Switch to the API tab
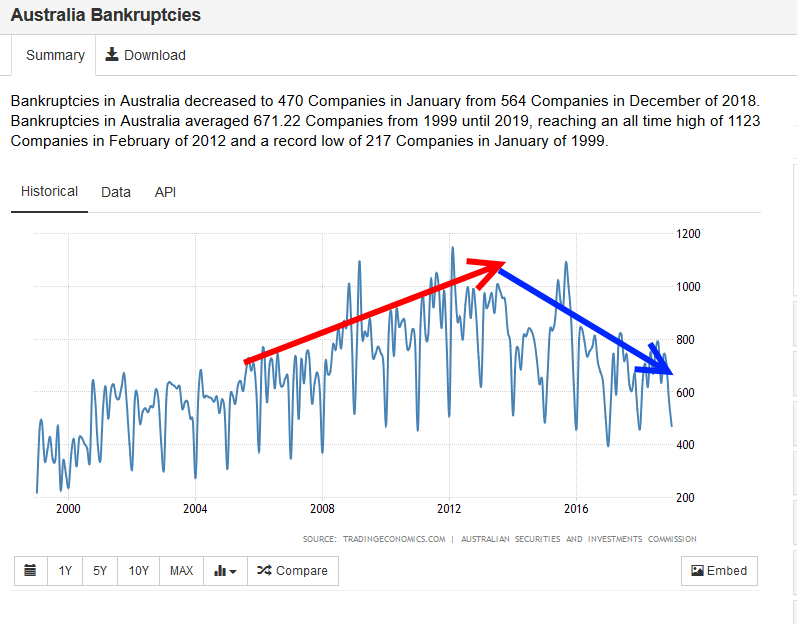 point(165,192)
